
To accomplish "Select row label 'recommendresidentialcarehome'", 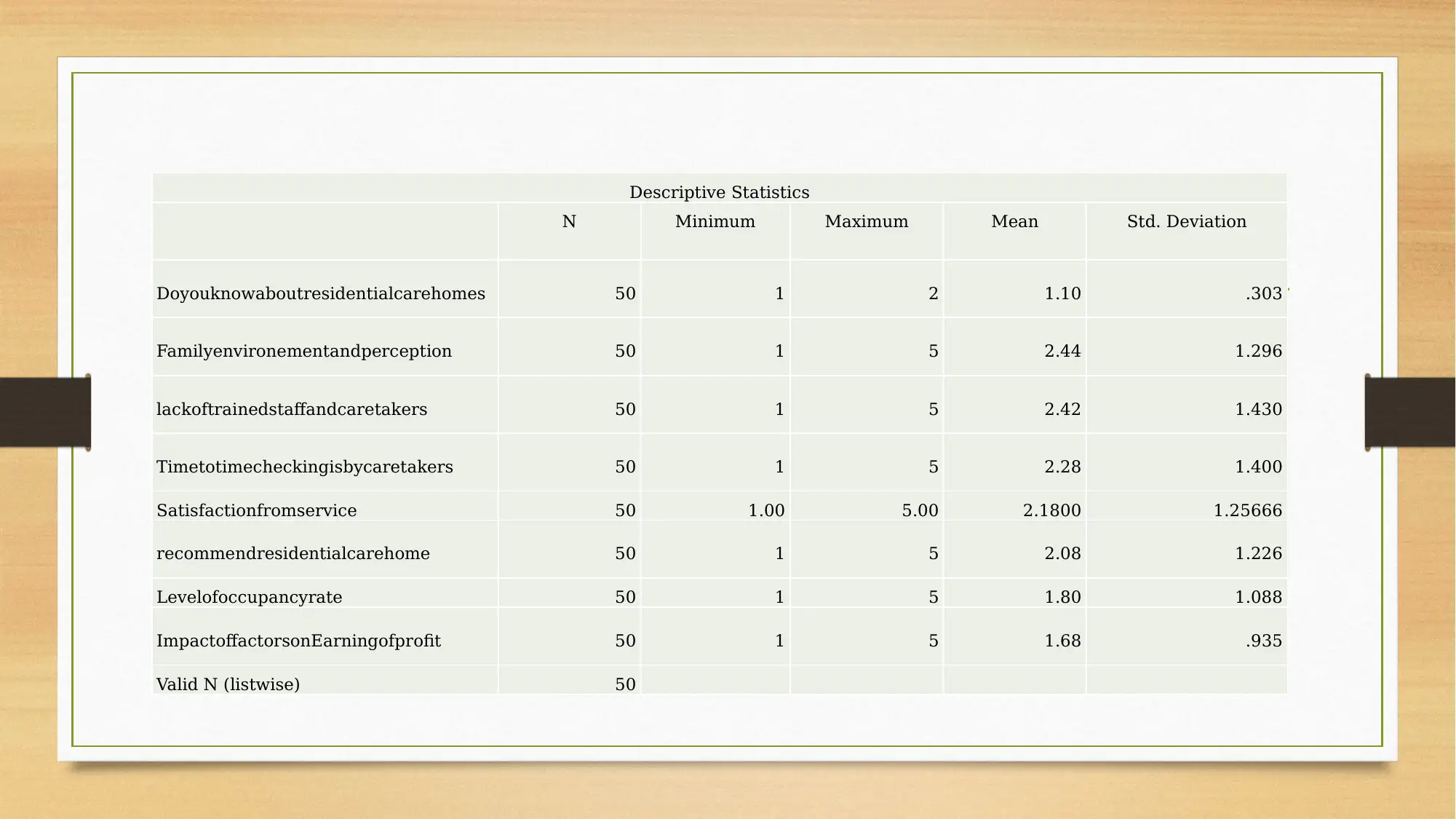I will click(293, 553).
